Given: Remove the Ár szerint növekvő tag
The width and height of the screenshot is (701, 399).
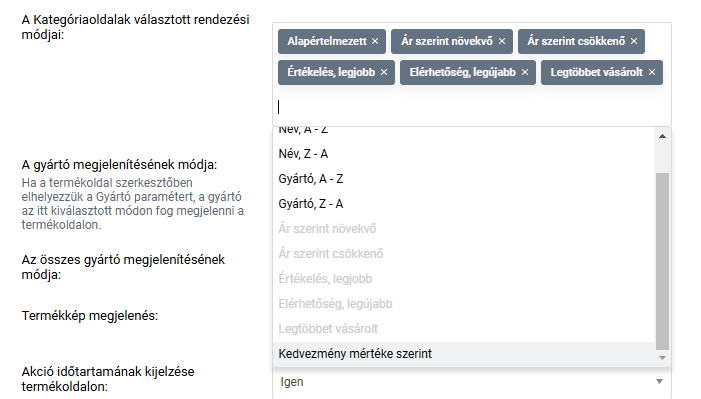Looking at the screenshot, I should (x=502, y=41).
